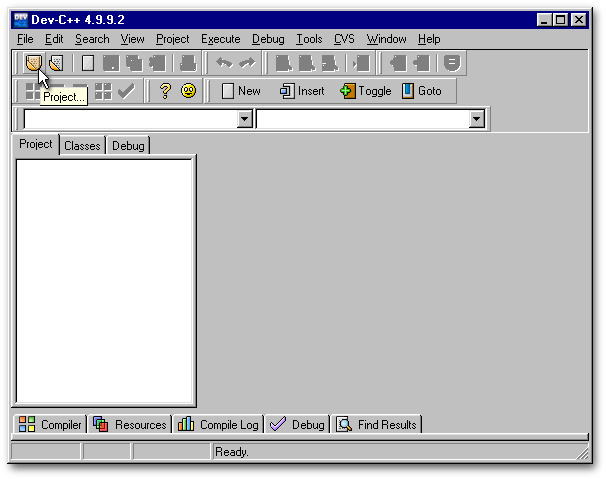Click the yellow smiley About icon
The image size is (606, 479).
[188, 91]
